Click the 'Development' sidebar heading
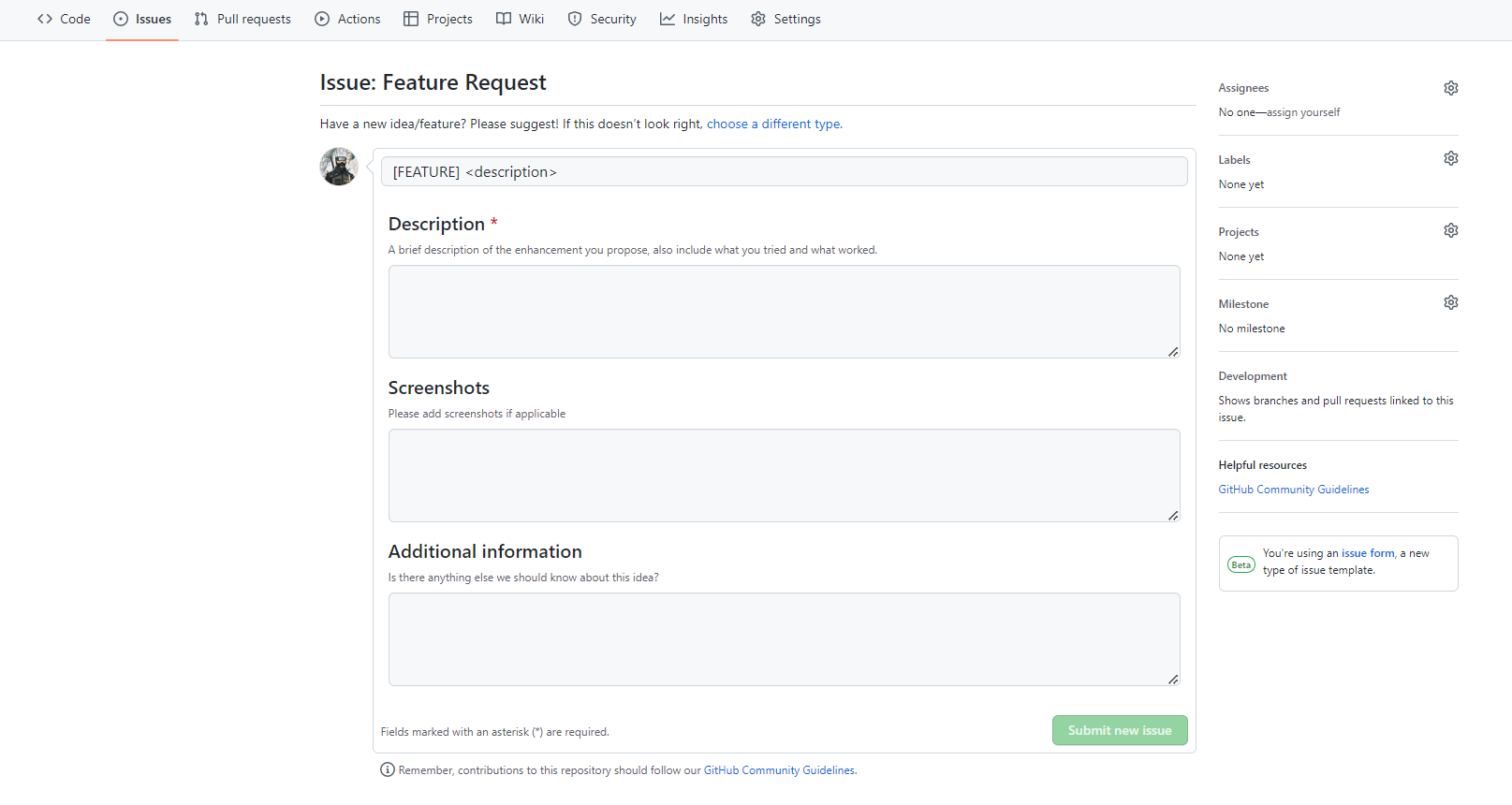Image resolution: width=1512 pixels, height=805 pixels. coord(1253,376)
